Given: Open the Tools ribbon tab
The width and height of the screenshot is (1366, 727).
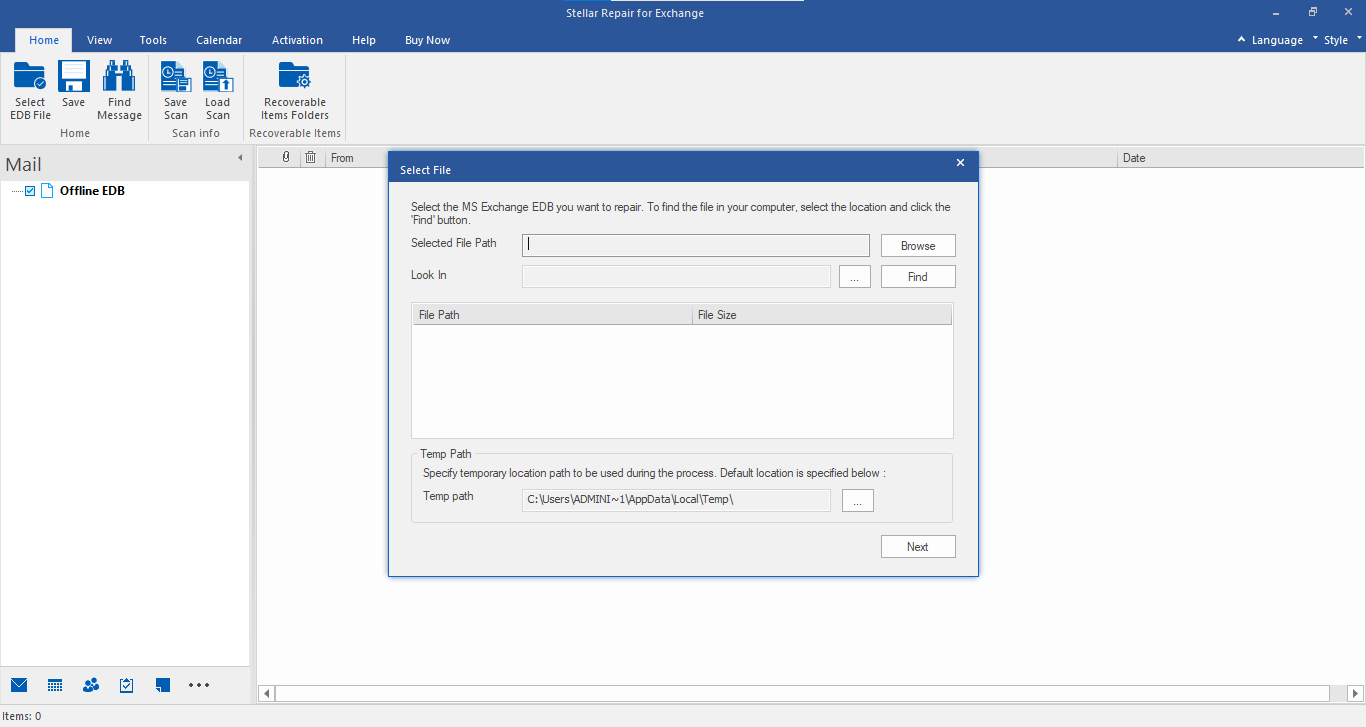Looking at the screenshot, I should (153, 40).
